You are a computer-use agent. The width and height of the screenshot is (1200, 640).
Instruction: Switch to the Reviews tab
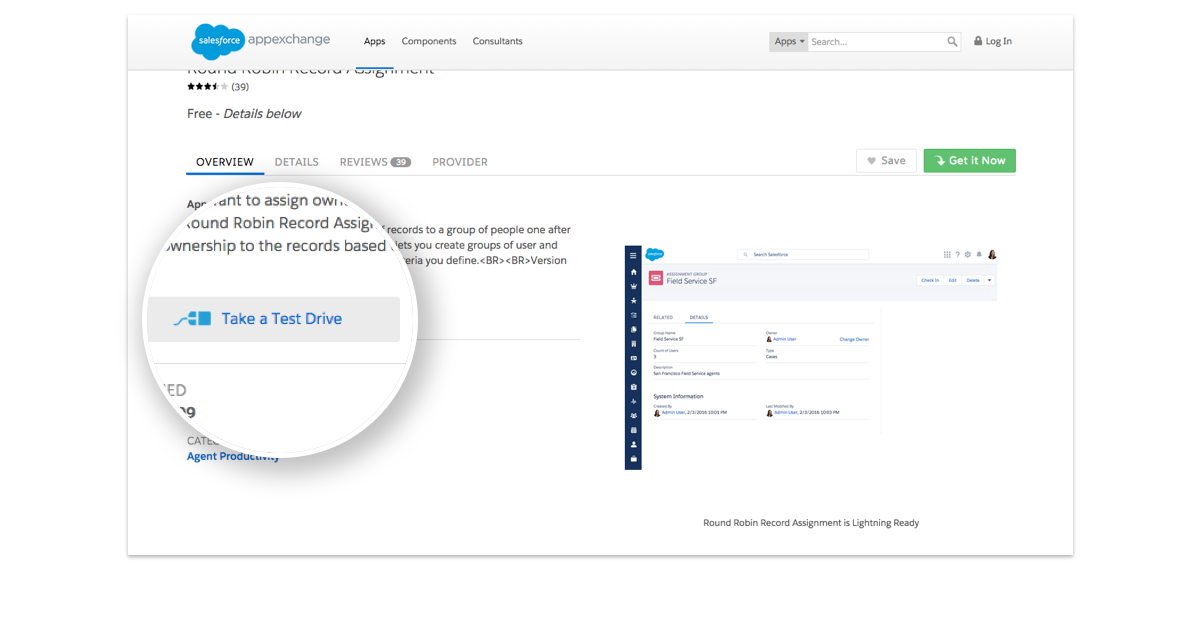click(x=375, y=162)
